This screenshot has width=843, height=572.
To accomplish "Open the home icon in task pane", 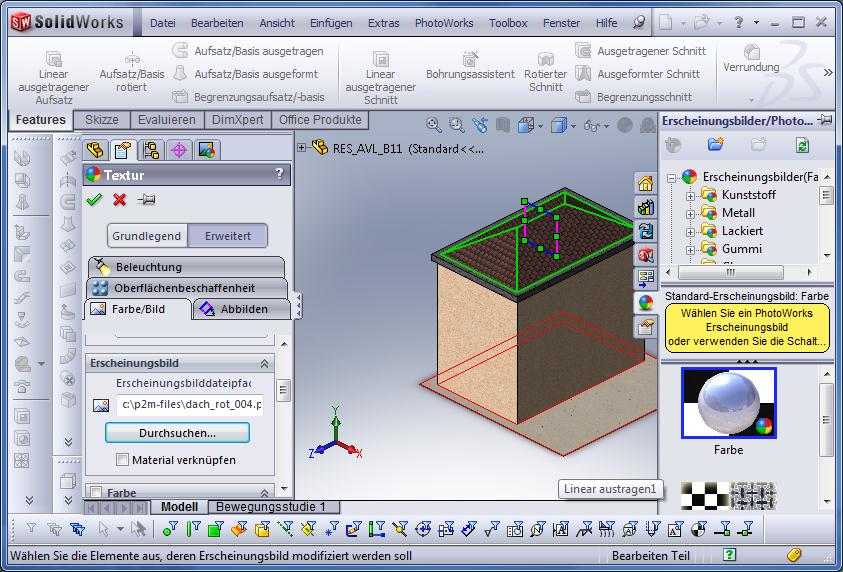I will (645, 183).
